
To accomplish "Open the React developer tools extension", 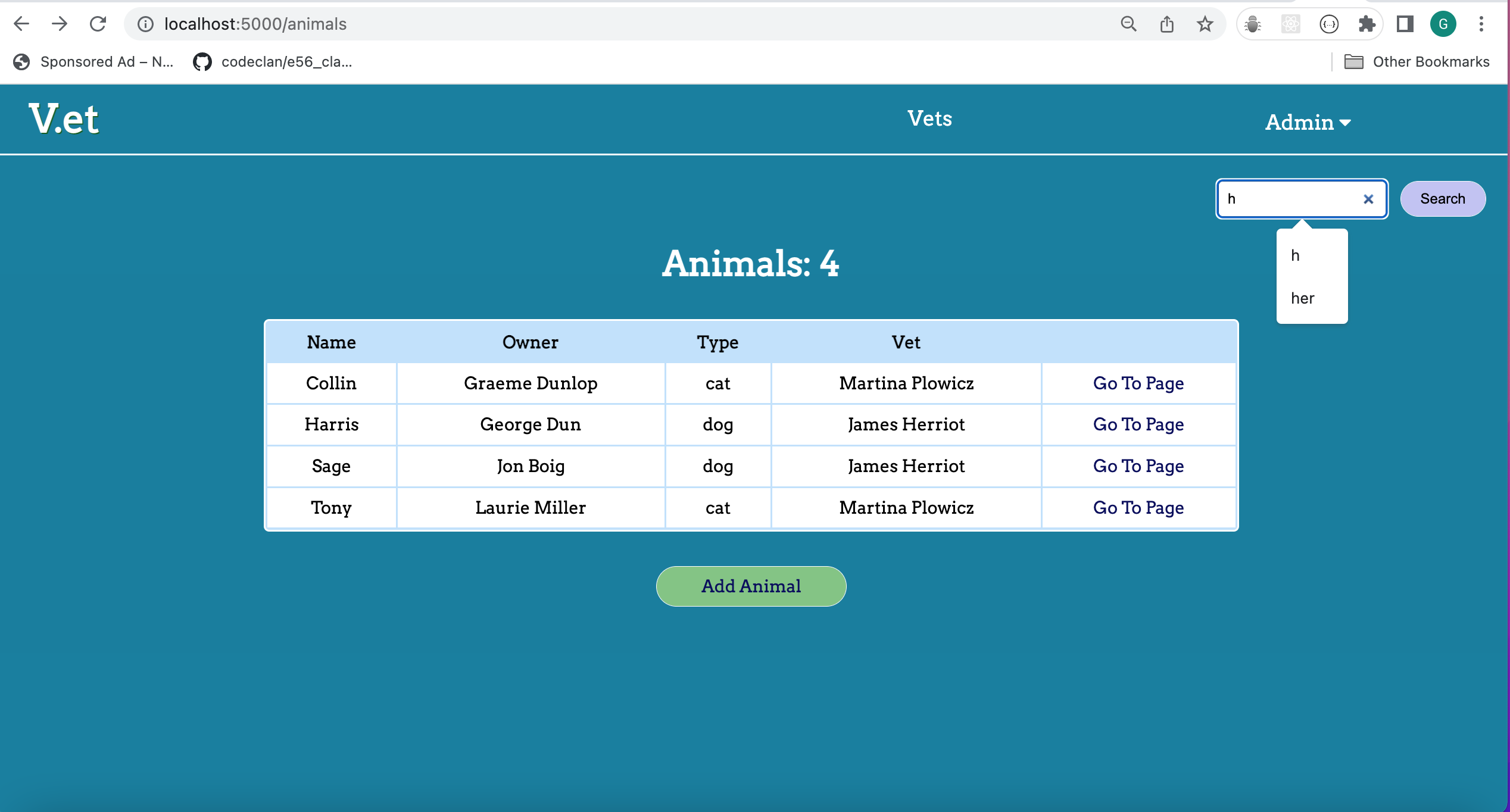I will tap(1291, 24).
